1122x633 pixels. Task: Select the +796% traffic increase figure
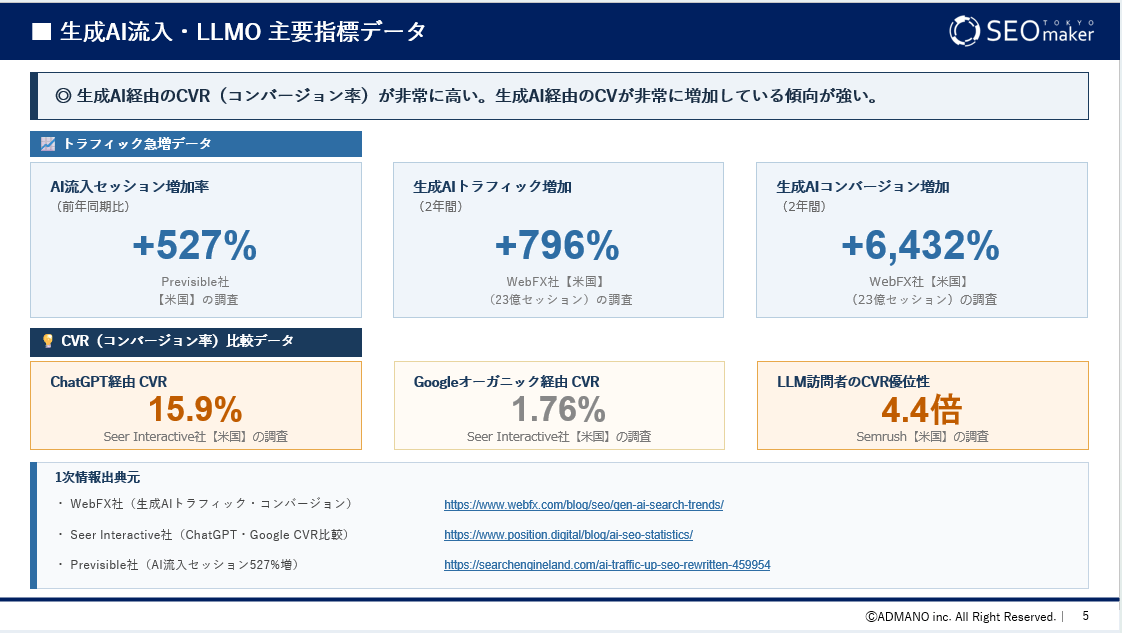pos(558,245)
